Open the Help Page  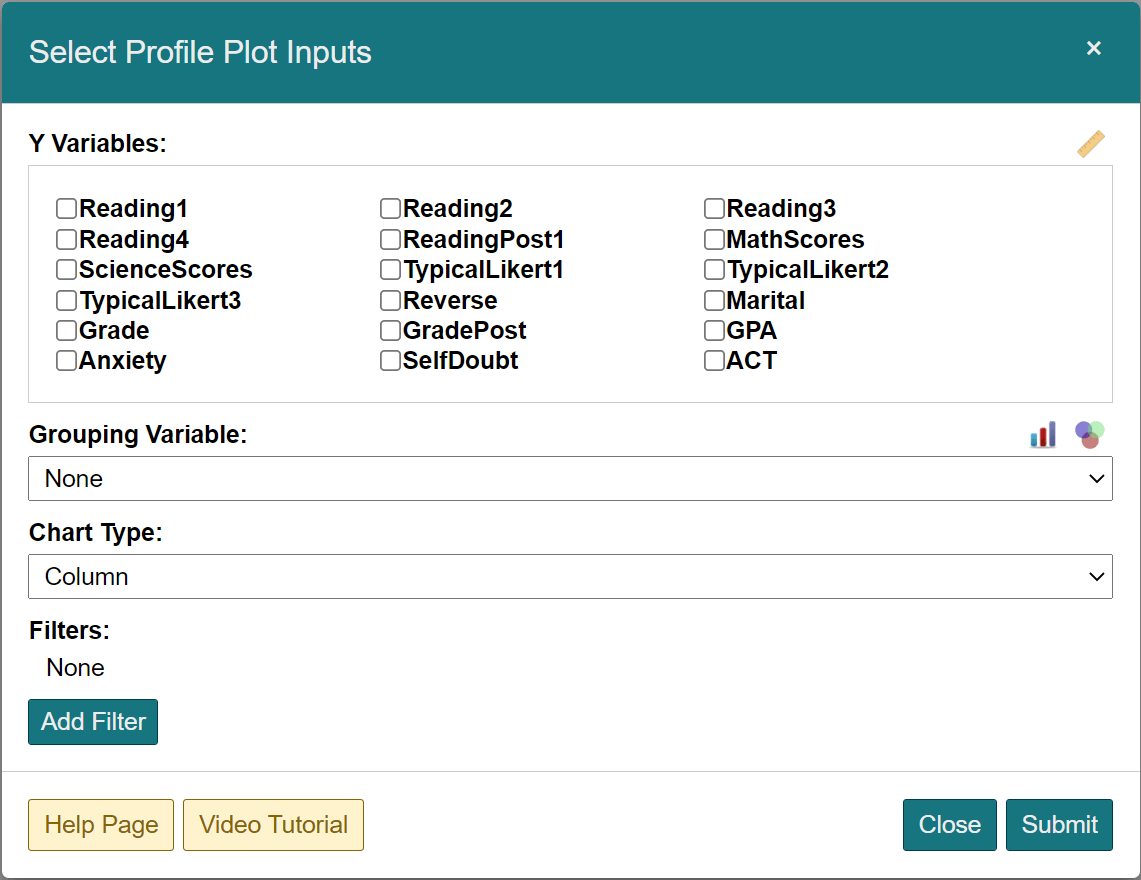pyautogui.click(x=101, y=825)
